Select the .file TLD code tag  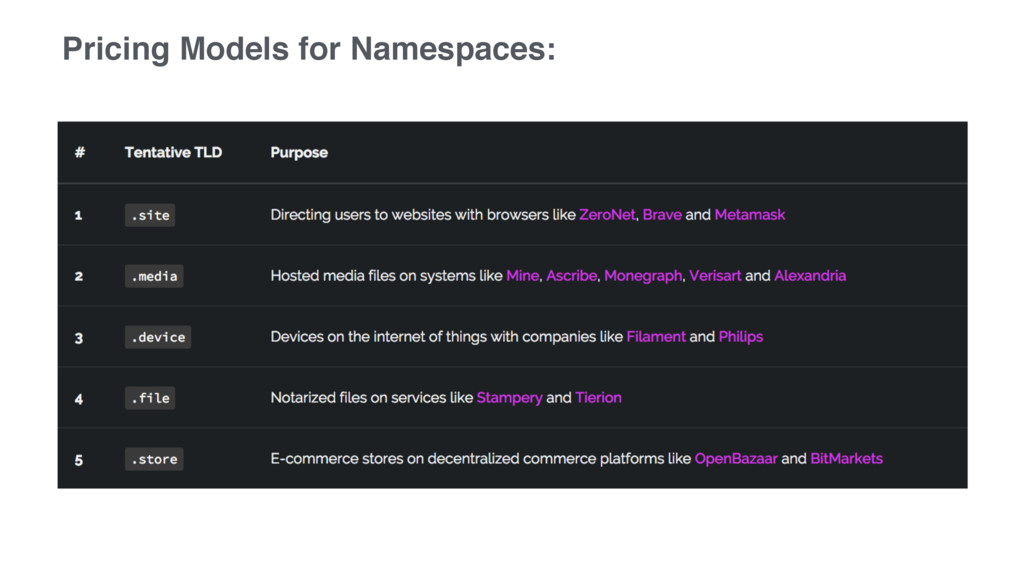(150, 398)
